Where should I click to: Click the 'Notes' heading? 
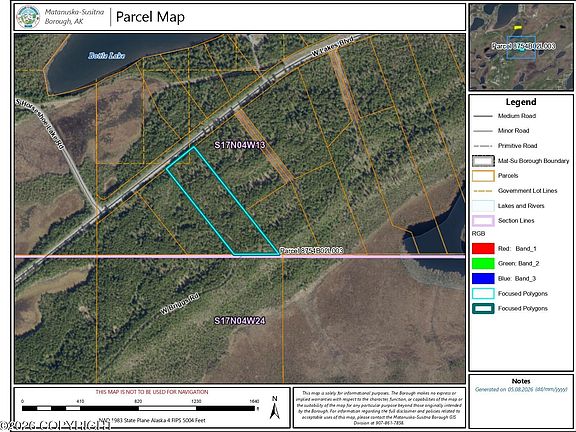(521, 381)
